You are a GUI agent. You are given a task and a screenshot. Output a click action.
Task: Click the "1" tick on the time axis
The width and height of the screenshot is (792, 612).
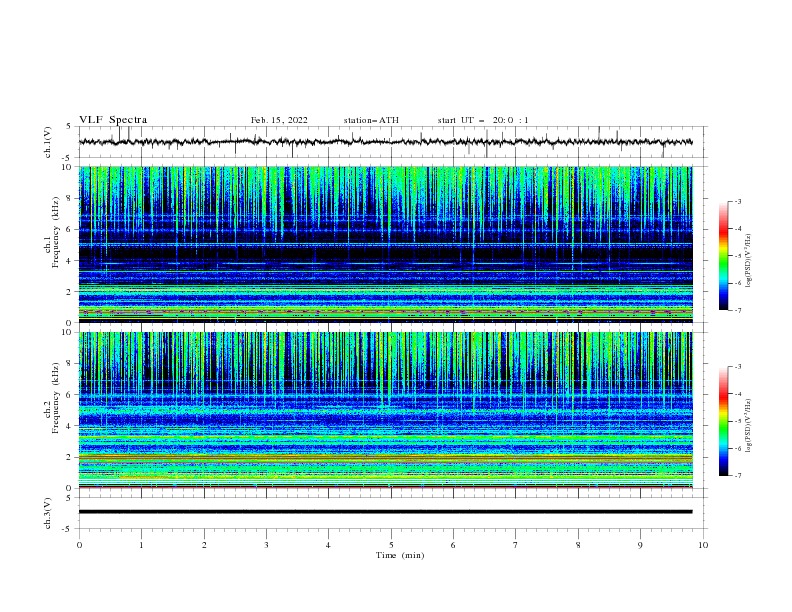(x=141, y=545)
